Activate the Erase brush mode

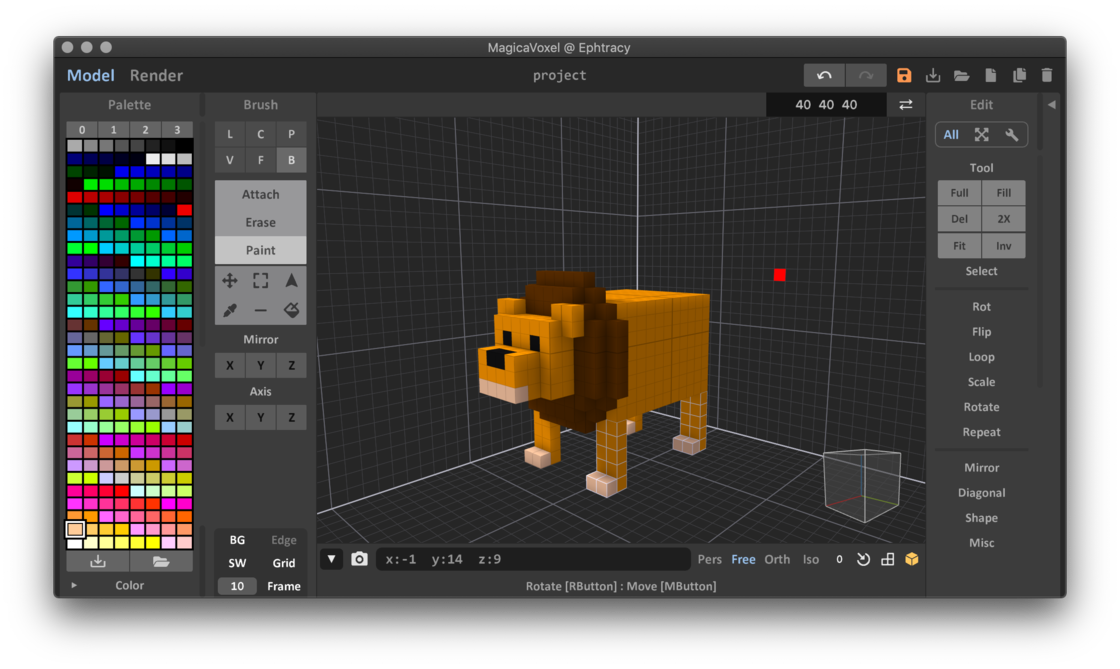point(260,222)
